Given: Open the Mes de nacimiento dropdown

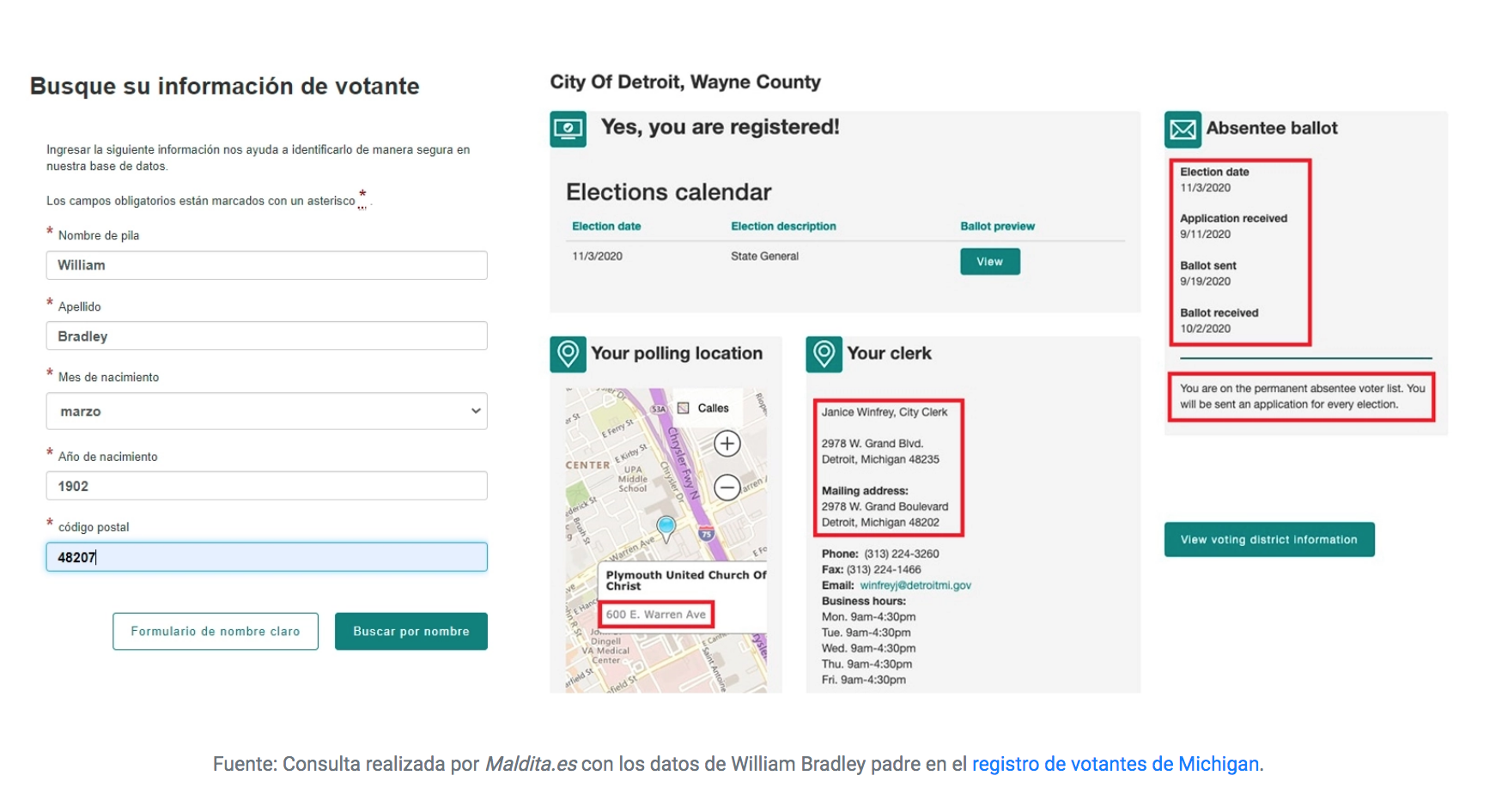Looking at the screenshot, I should tap(266, 411).
